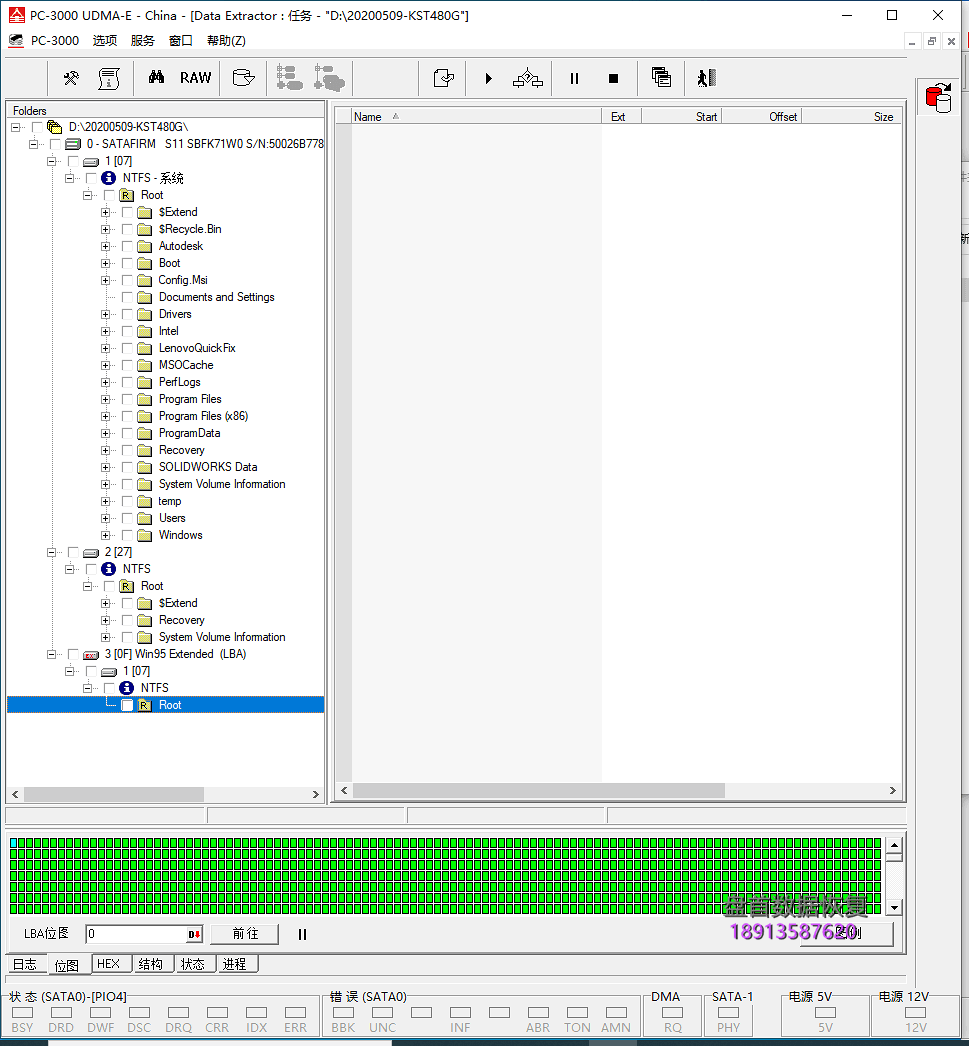Click the Extended partition 3 [0F] icon
Screen dimensions: 969x1046
coord(91,654)
